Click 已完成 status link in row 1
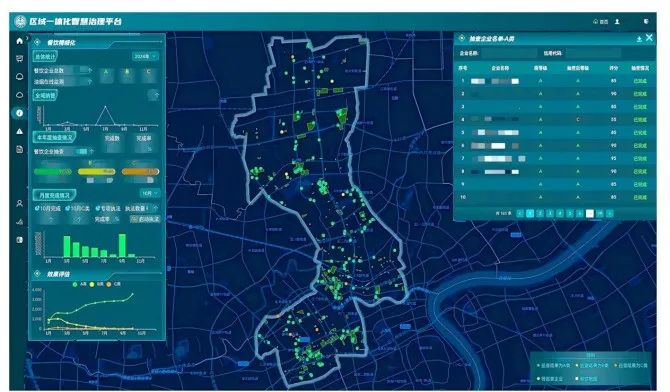This screenshot has width=670, height=392. 640,81
